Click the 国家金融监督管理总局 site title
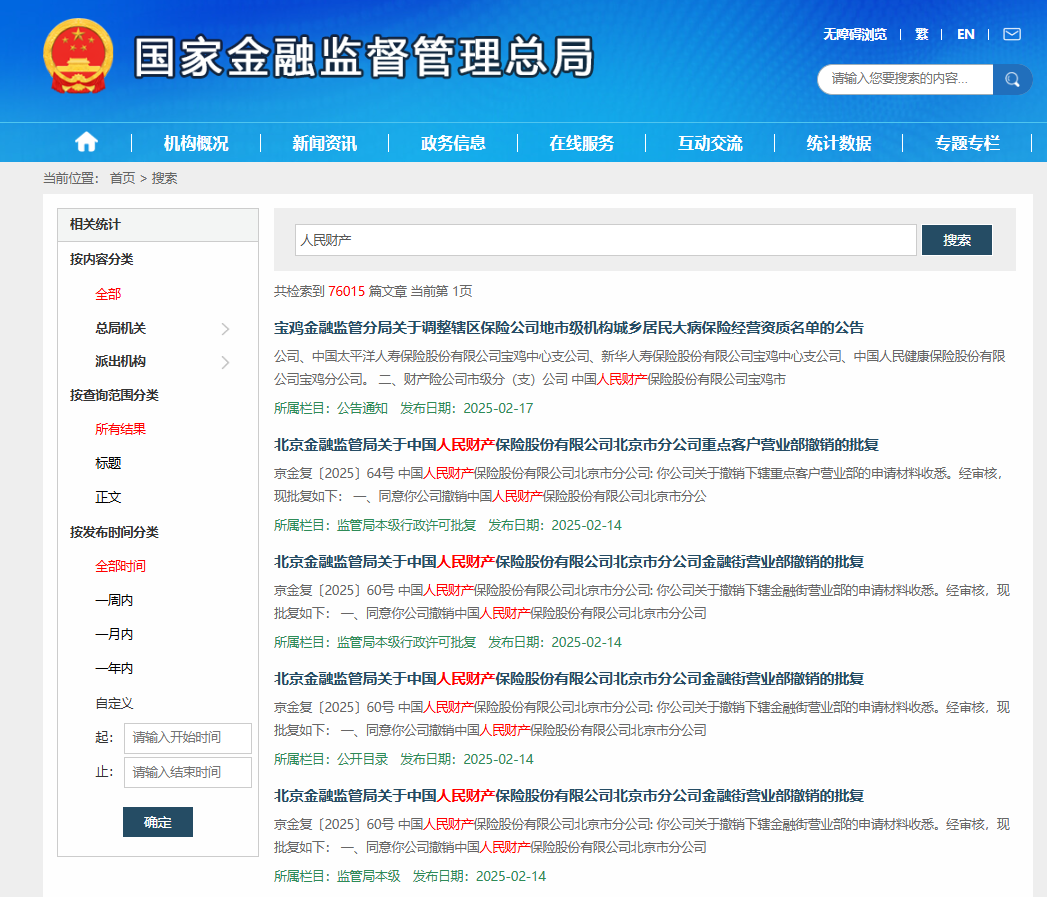Viewport: 1047px width, 897px height. click(364, 57)
